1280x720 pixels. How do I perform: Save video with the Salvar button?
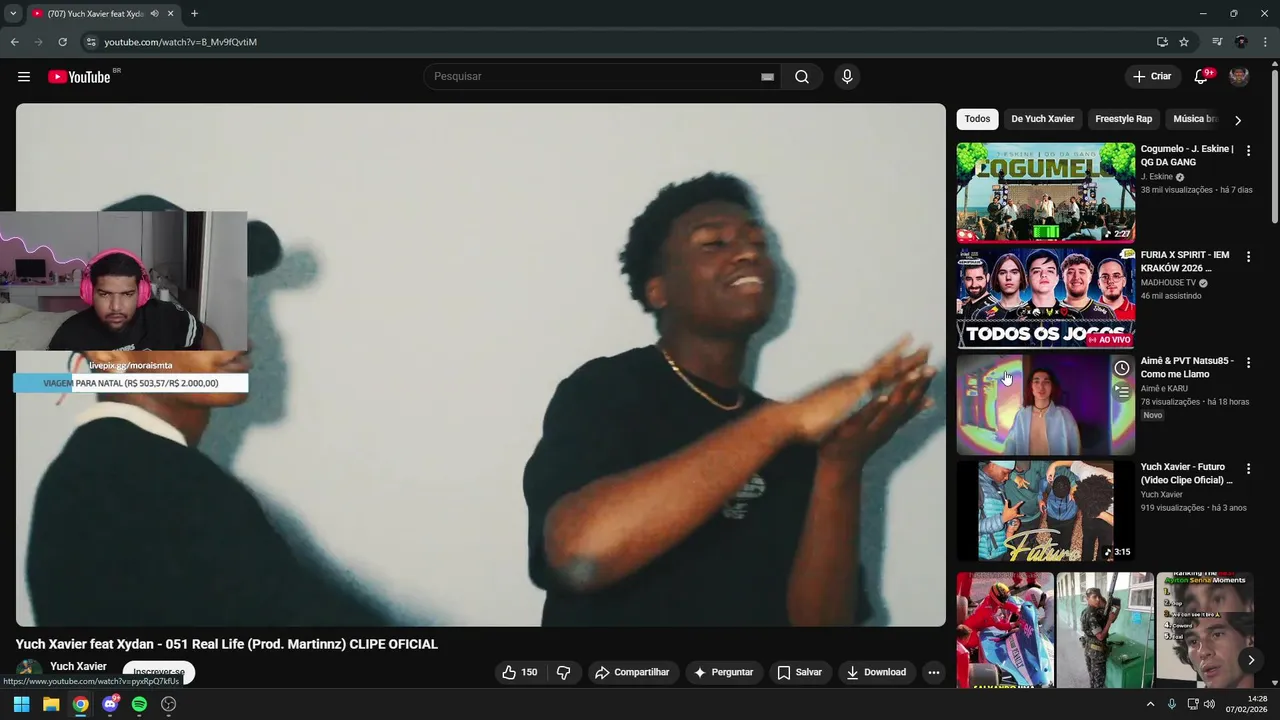[x=799, y=672]
